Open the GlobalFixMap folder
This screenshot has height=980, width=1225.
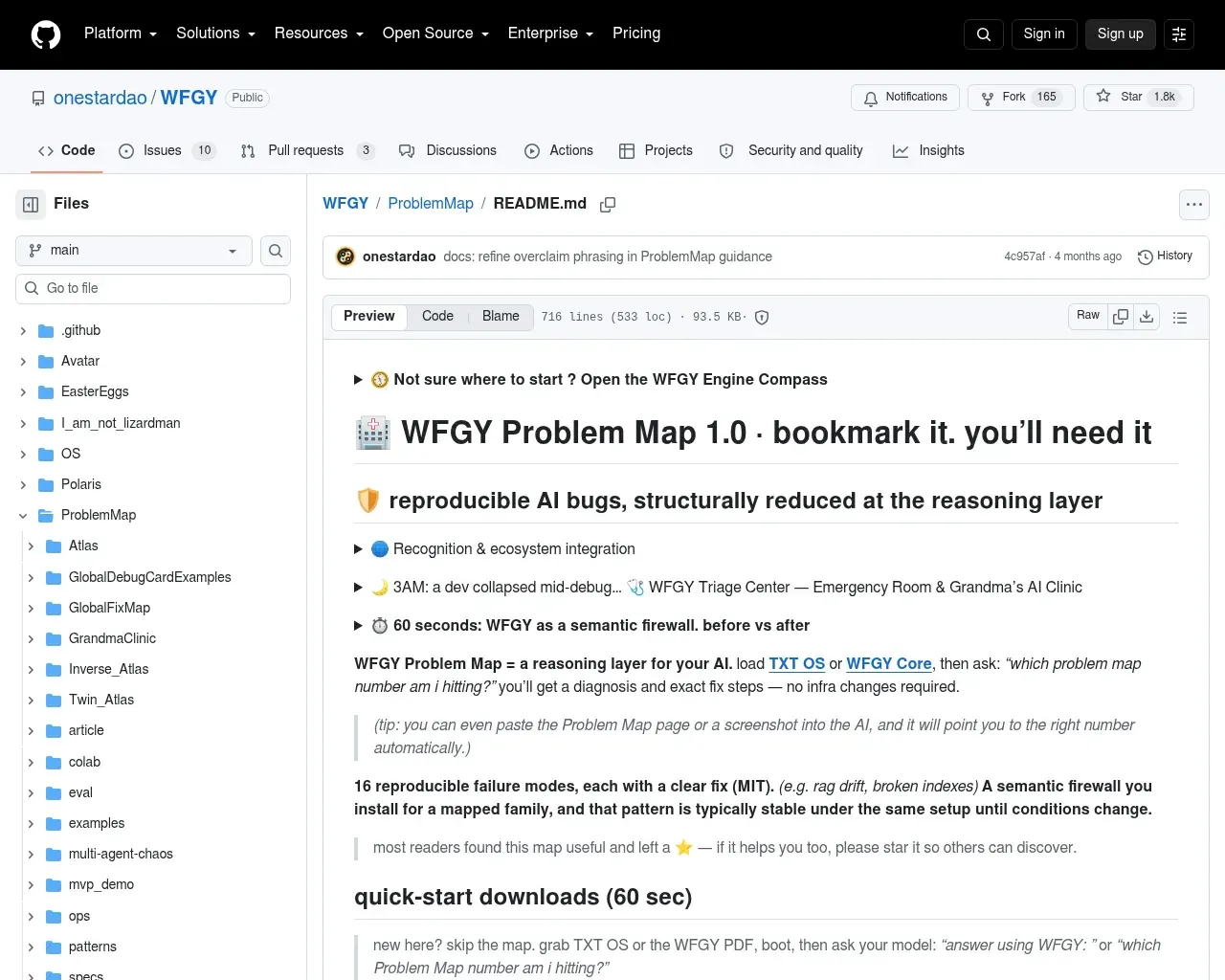[109, 608]
